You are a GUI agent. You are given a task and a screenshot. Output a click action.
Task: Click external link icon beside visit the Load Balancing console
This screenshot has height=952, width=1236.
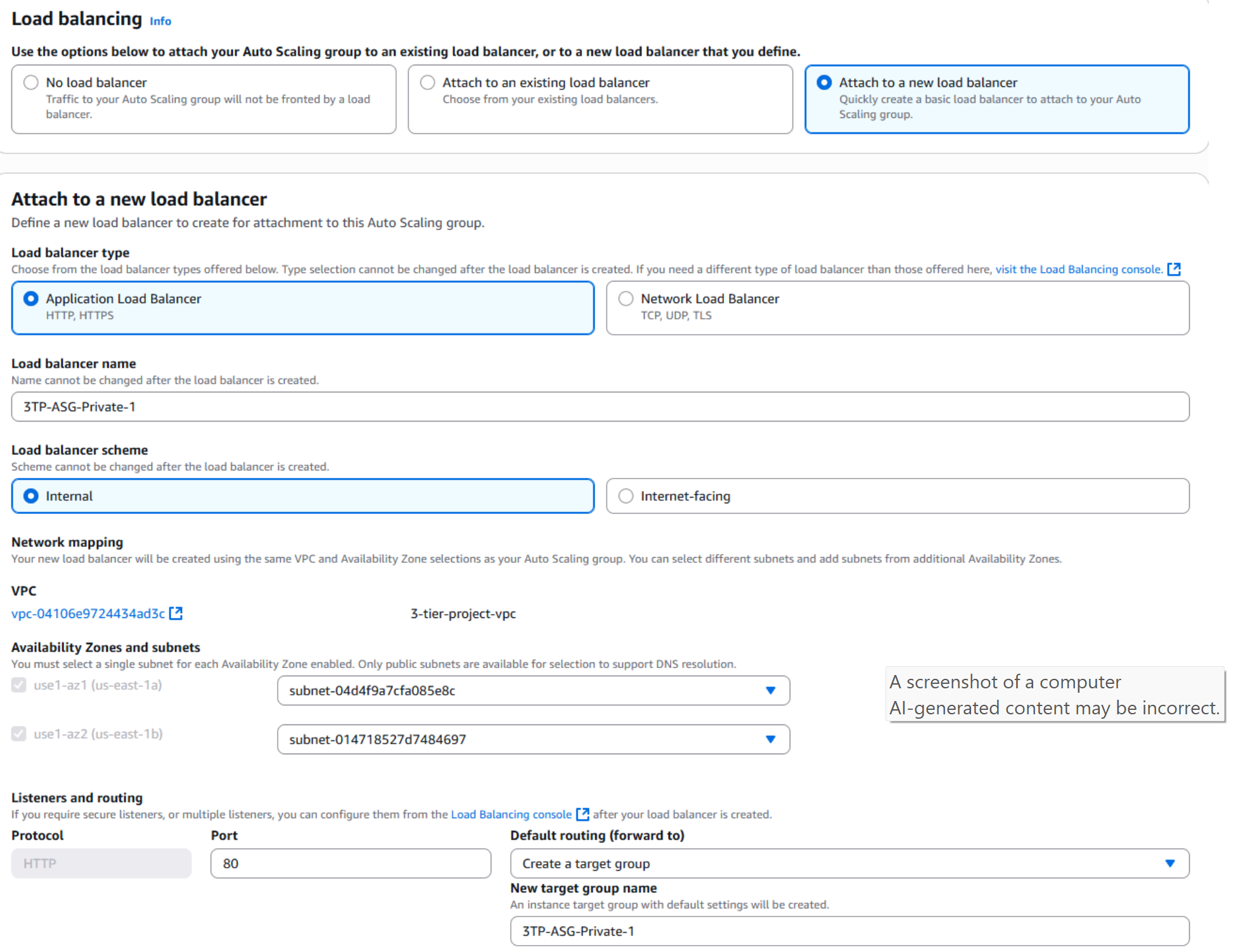point(1174,269)
